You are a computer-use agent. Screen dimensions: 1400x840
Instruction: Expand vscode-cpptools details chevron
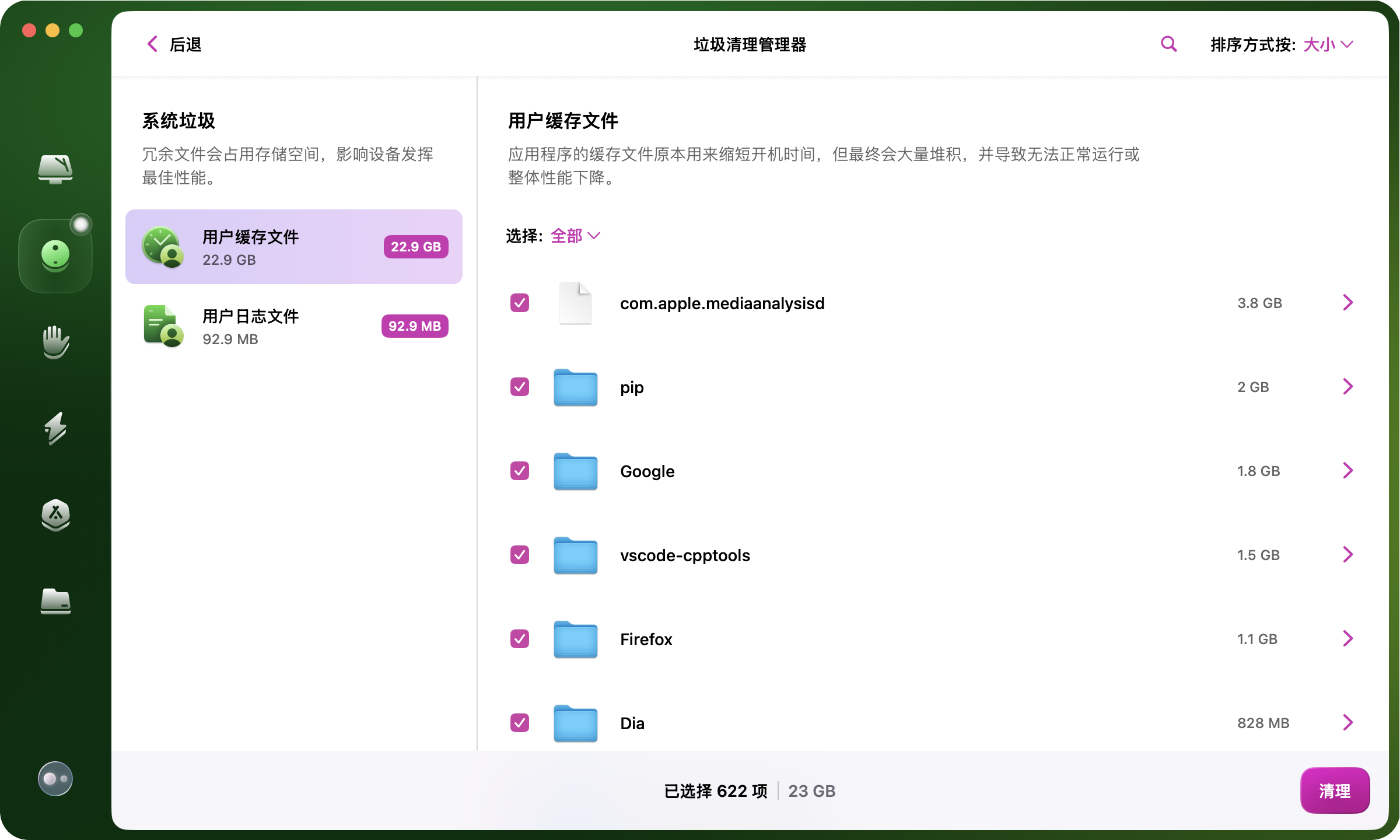tap(1347, 555)
